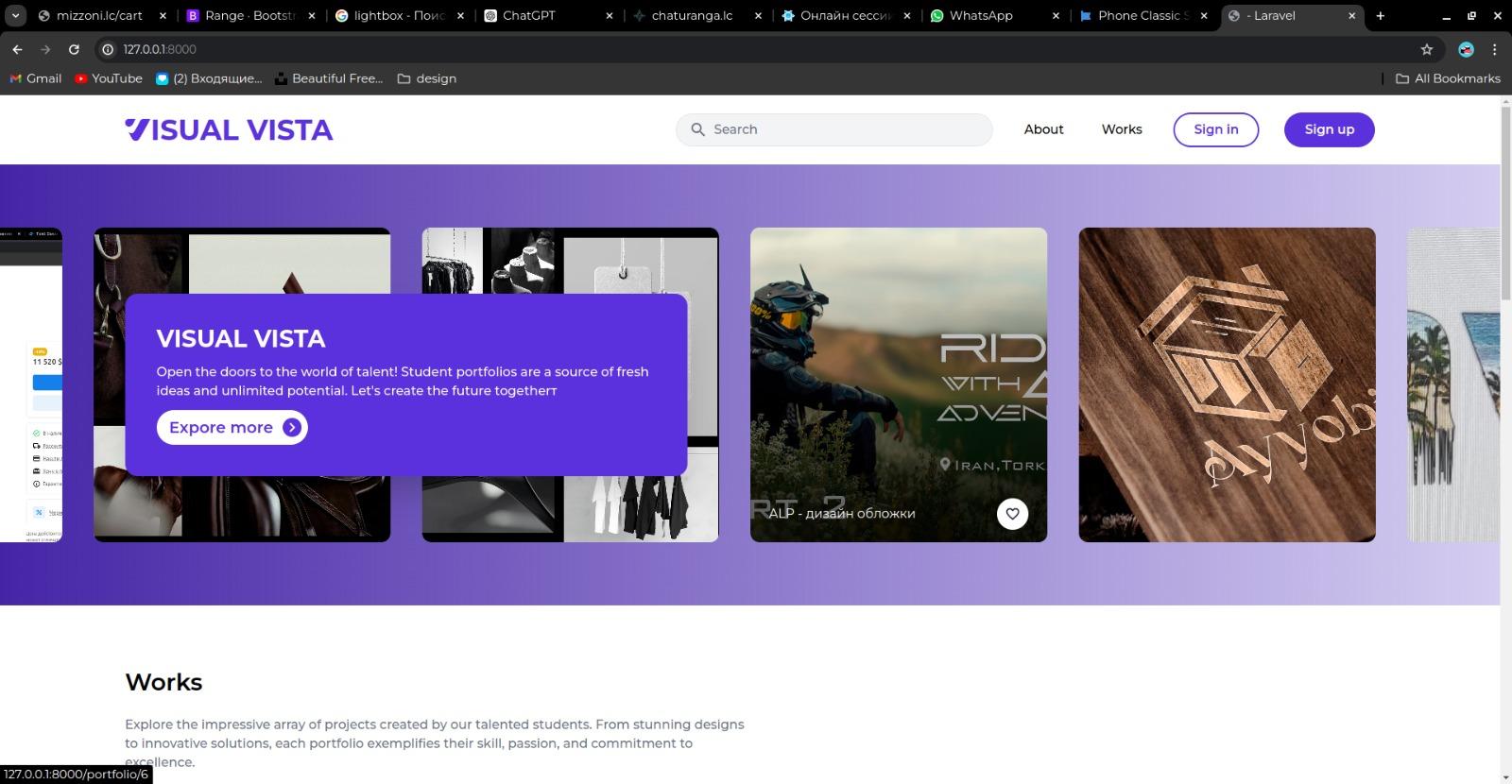Open the browser profile avatar

(1466, 49)
